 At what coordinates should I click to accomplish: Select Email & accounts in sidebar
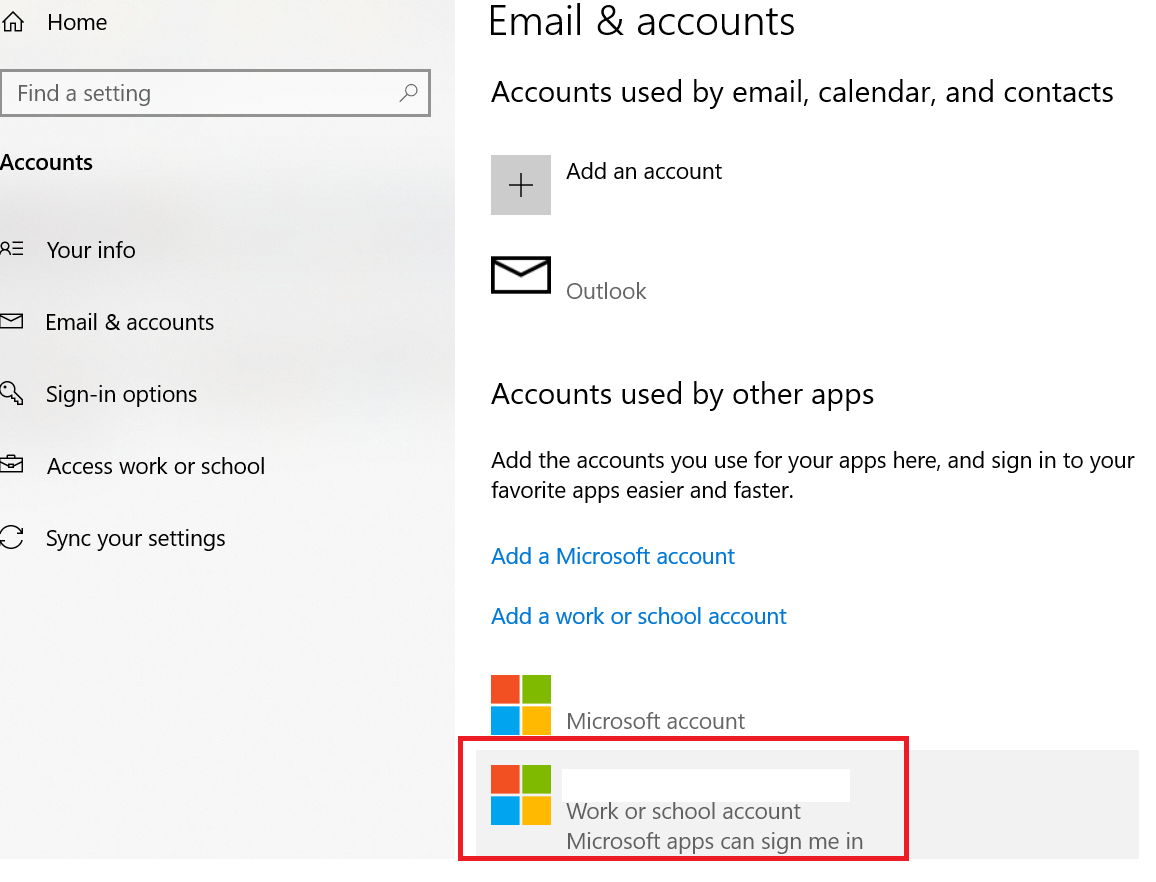130,322
